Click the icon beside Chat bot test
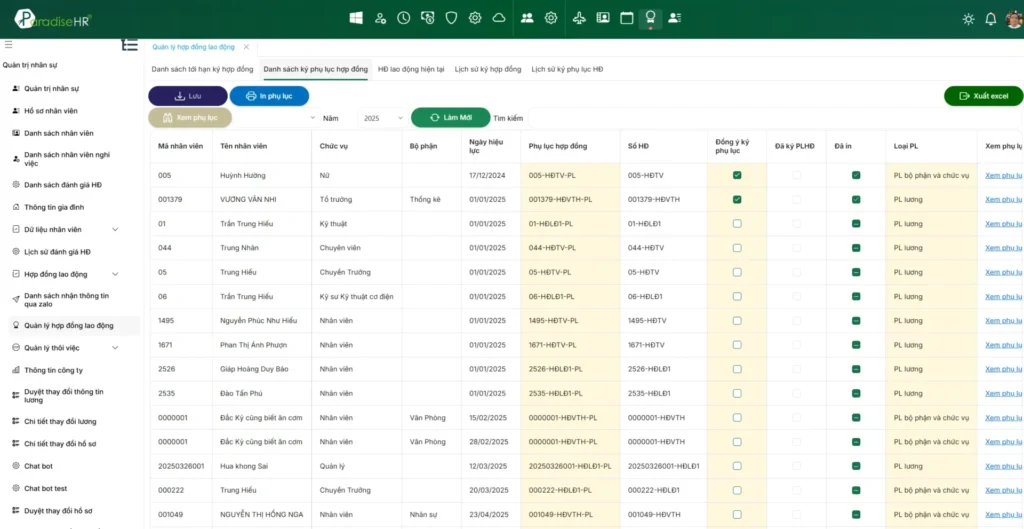1024x529 pixels. 16,489
